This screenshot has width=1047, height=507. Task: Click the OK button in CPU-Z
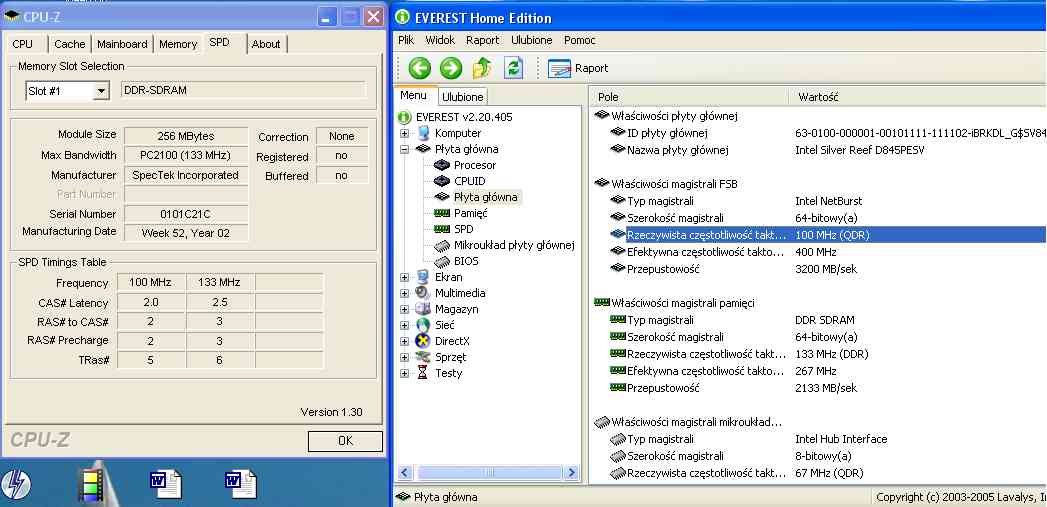[x=345, y=441]
